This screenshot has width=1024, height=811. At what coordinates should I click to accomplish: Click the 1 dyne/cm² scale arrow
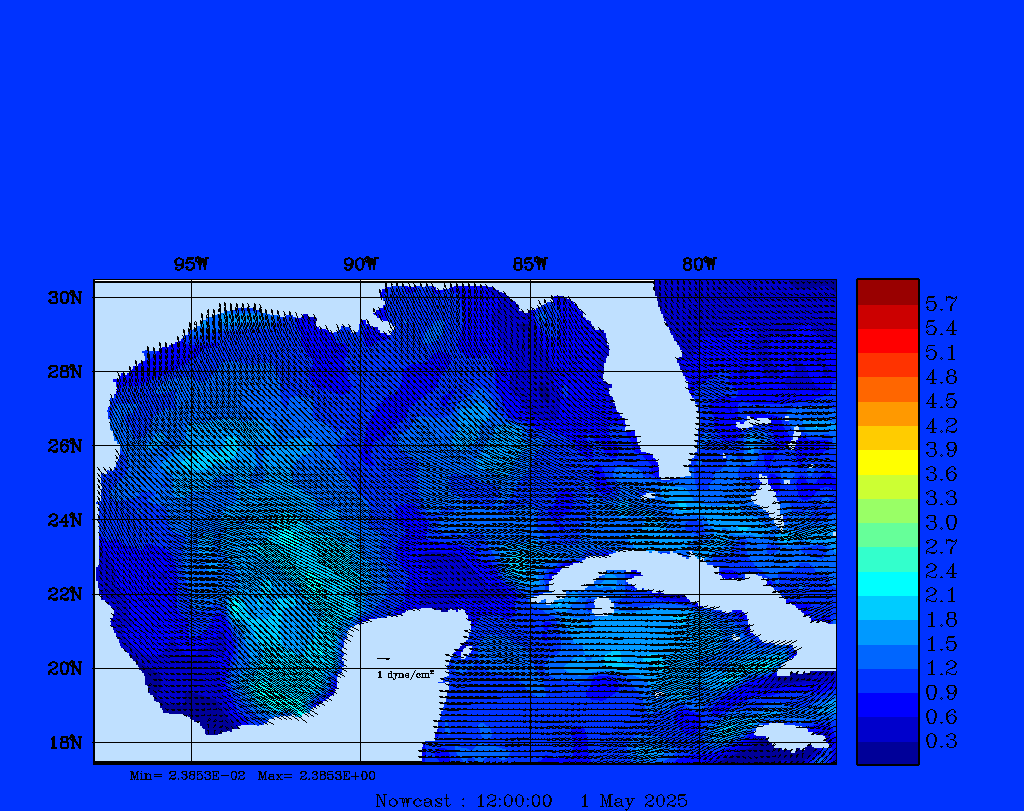[383, 659]
